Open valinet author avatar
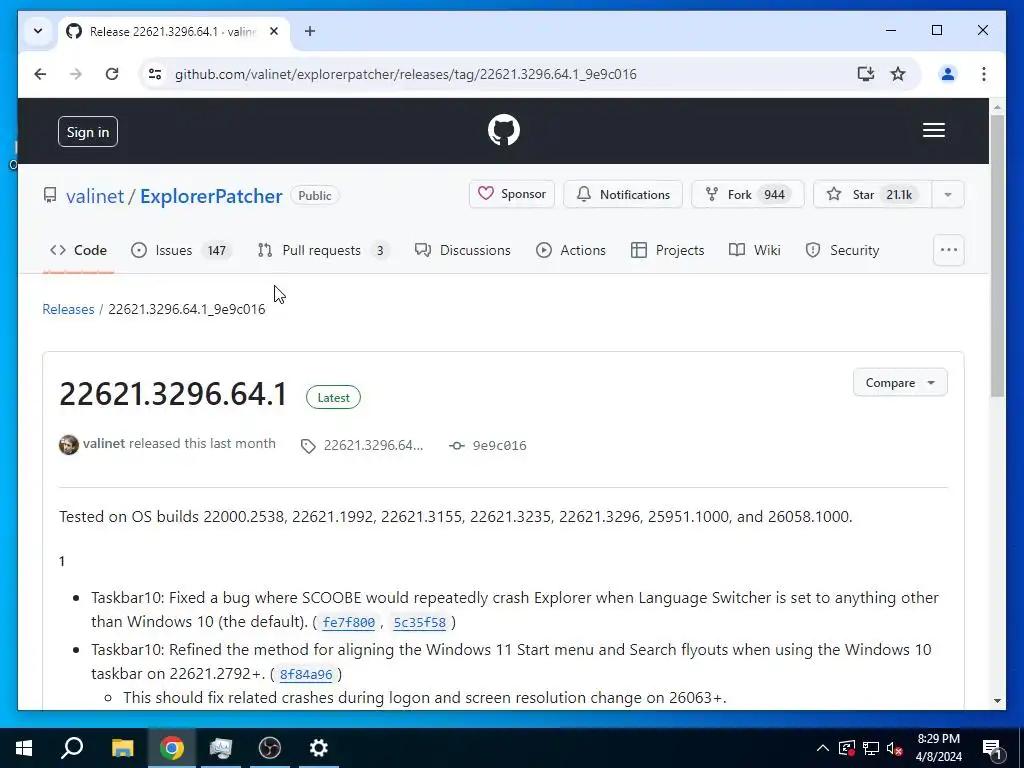 pos(69,445)
